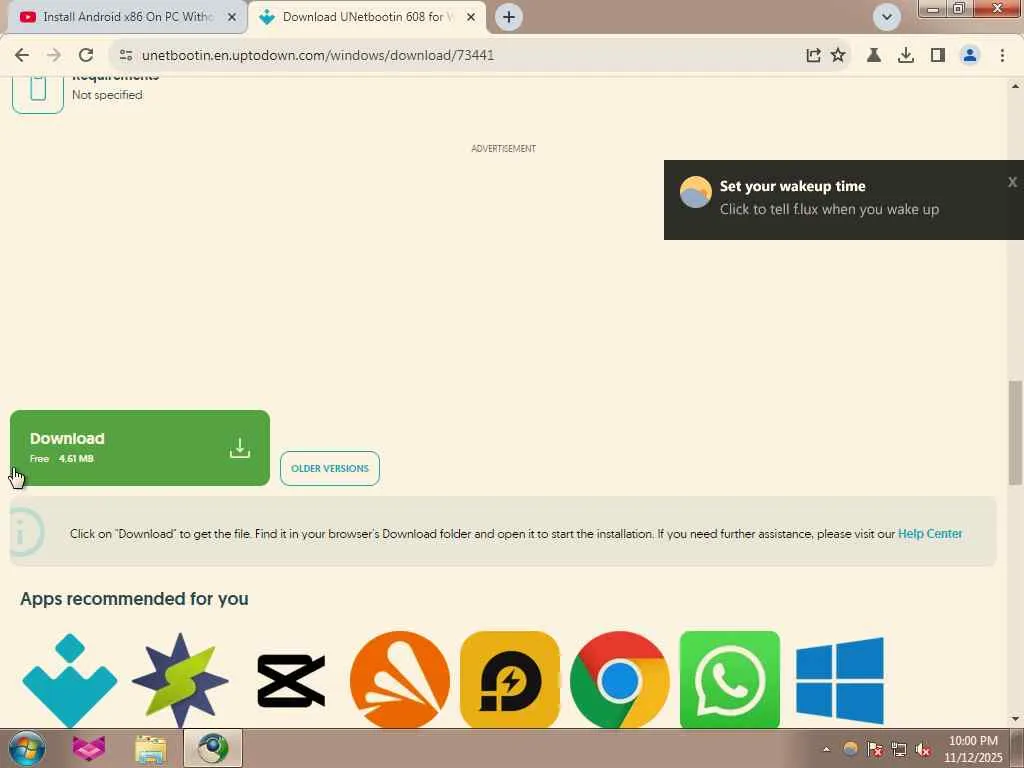Bookmark this page with the star
The image size is (1024, 768).
(x=838, y=56)
